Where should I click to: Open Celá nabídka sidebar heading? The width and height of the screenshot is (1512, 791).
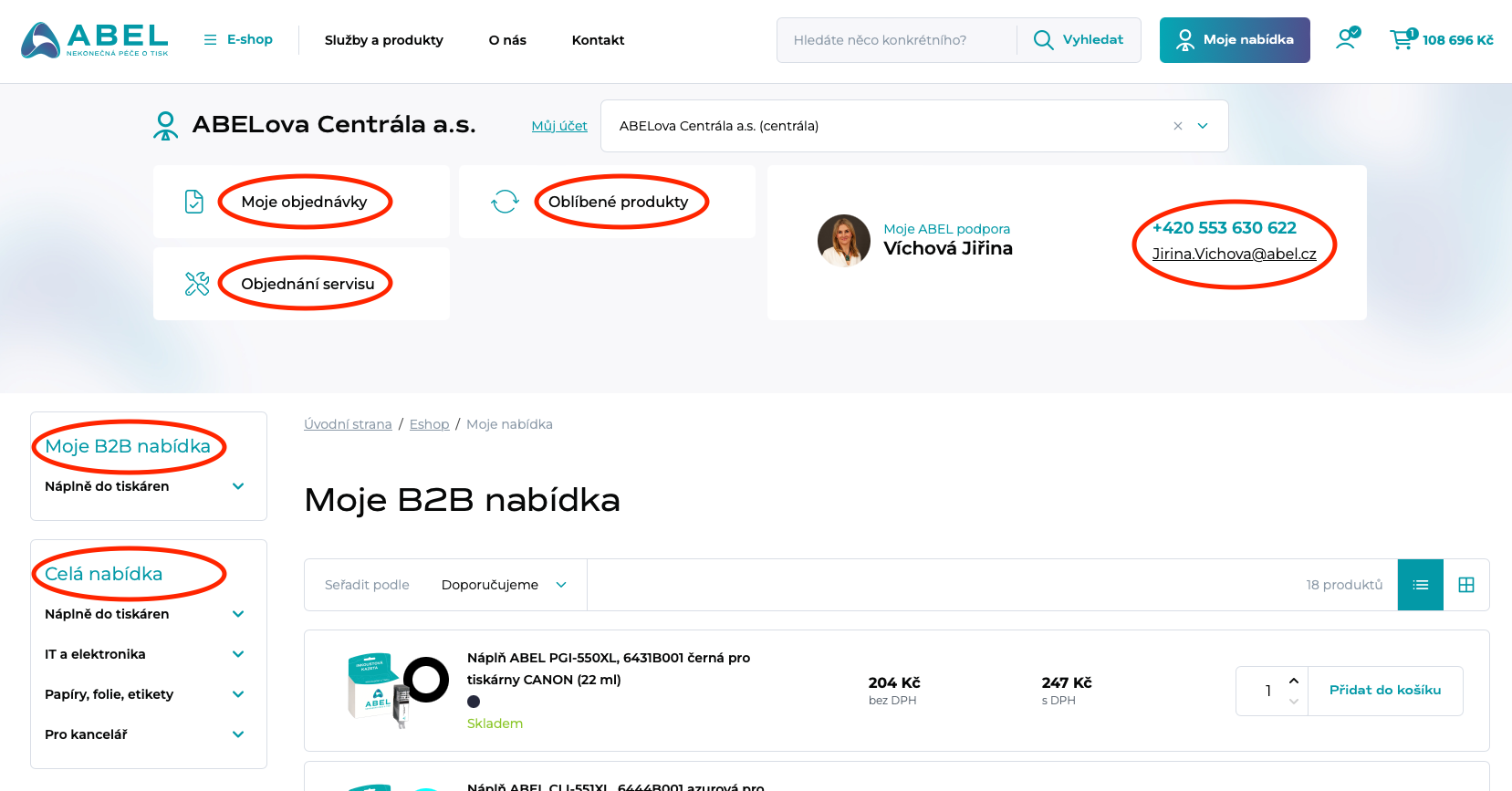click(103, 574)
